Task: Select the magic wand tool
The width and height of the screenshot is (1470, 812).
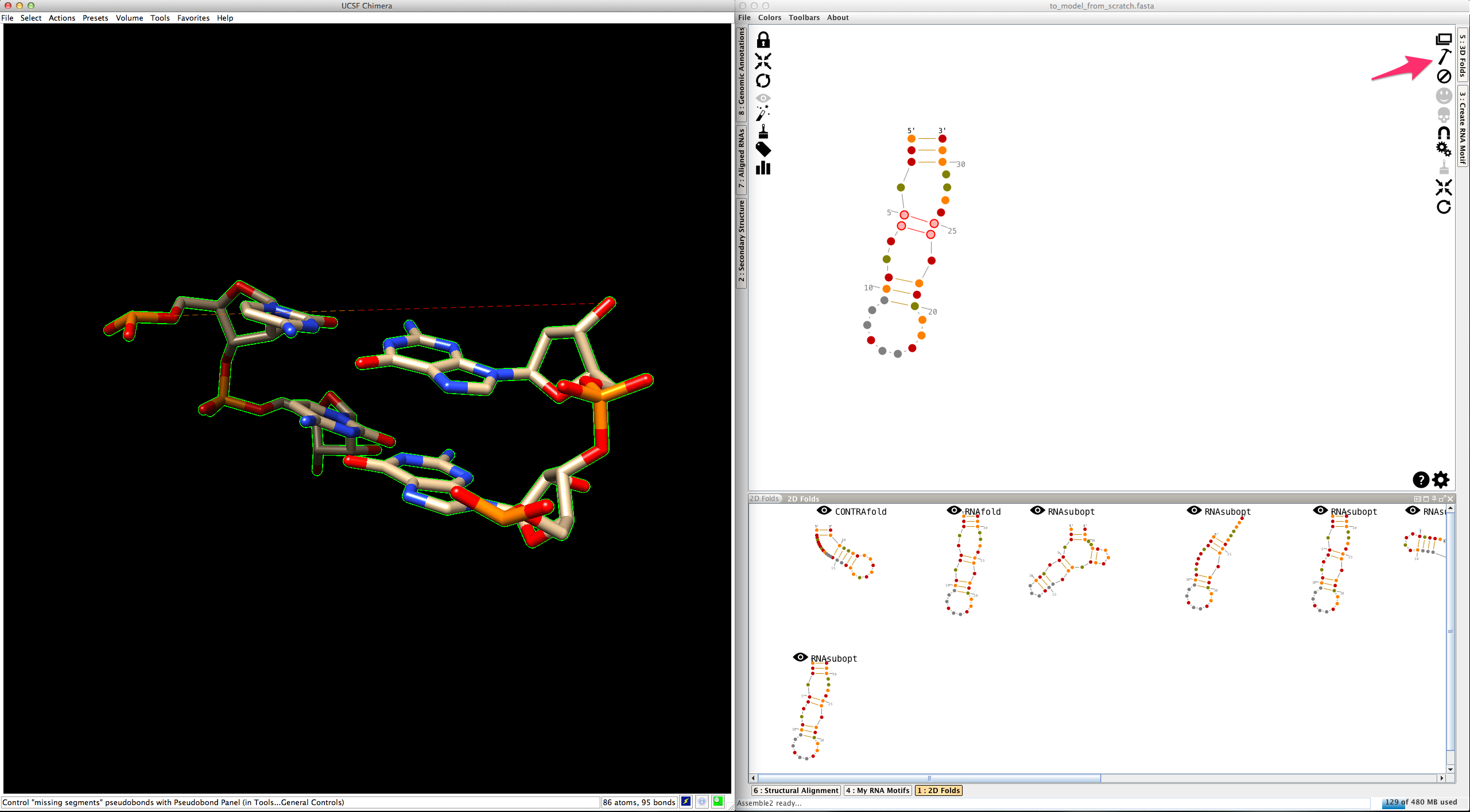Action: point(762,113)
